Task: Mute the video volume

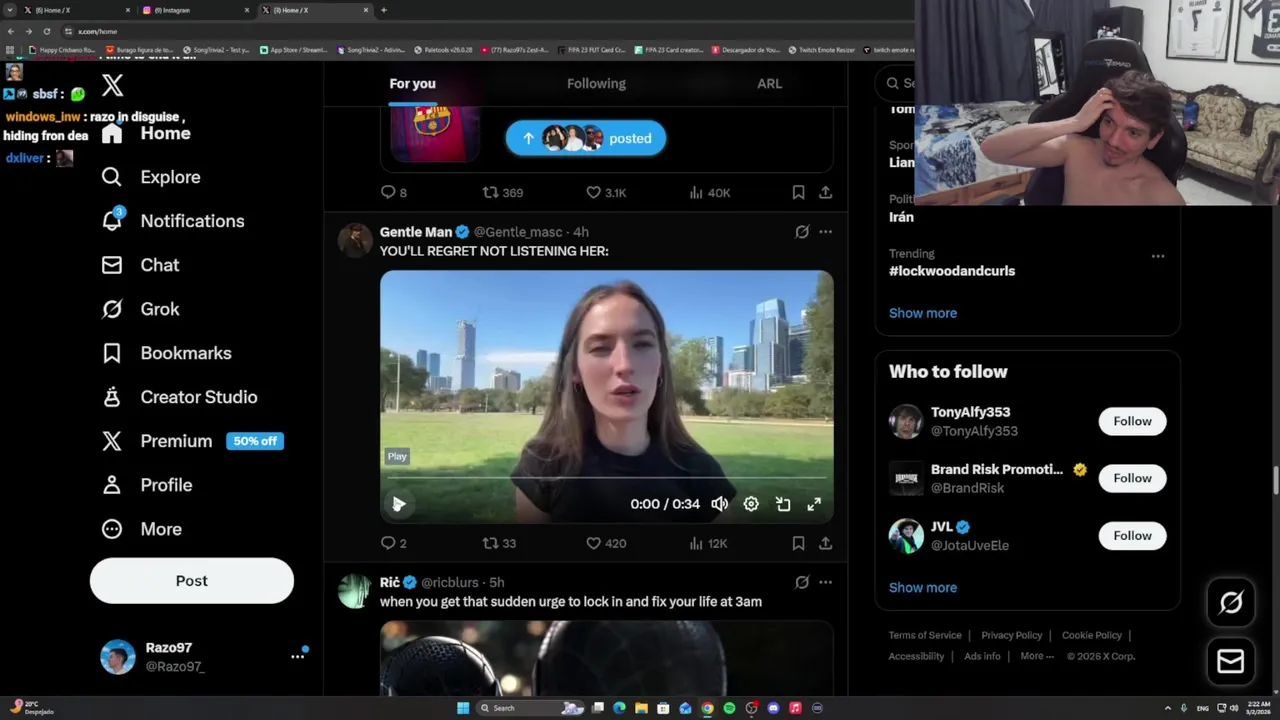Action: click(x=719, y=504)
